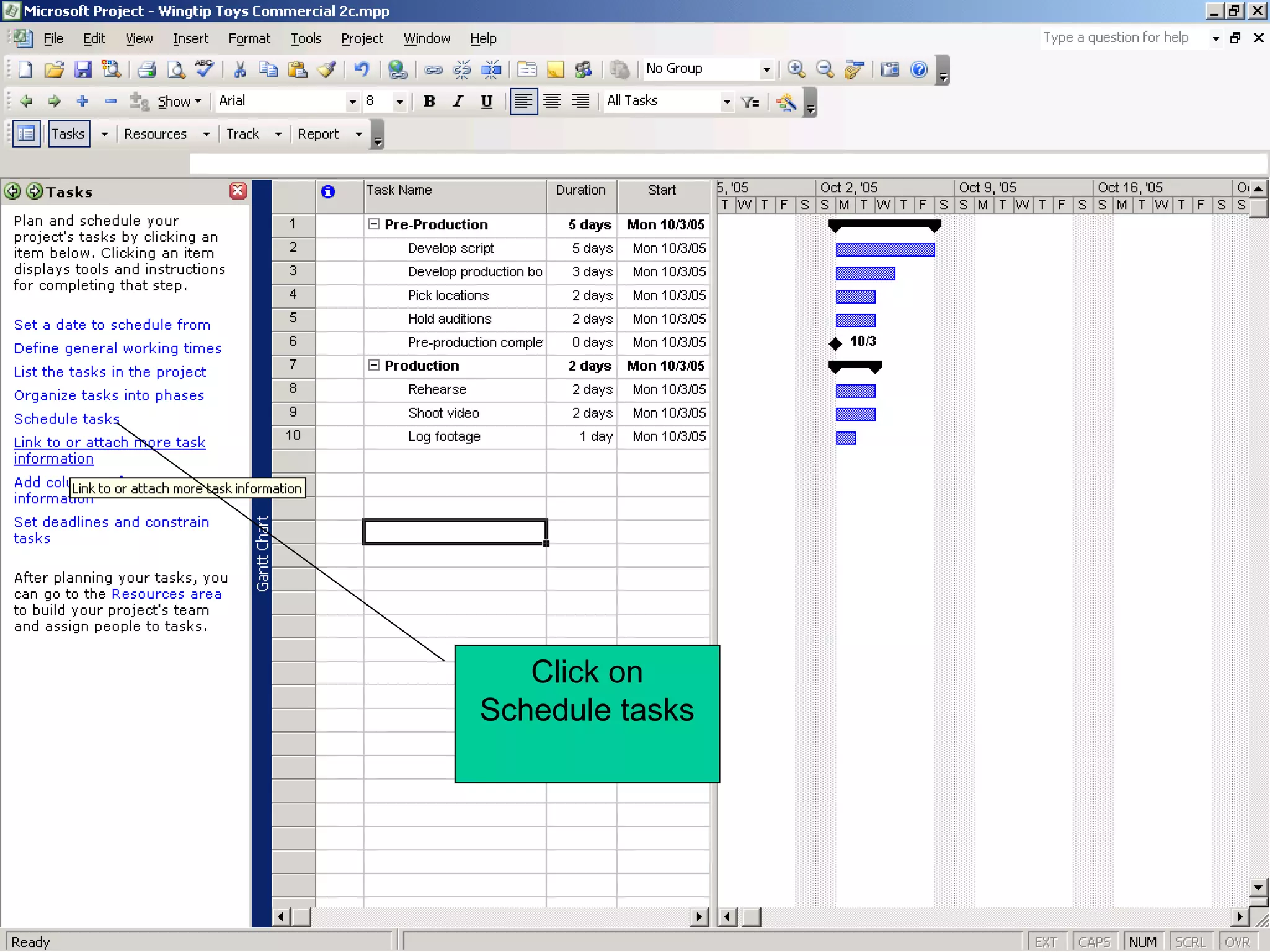Run the Spelling check icon
1270x952 pixels.
coord(205,69)
